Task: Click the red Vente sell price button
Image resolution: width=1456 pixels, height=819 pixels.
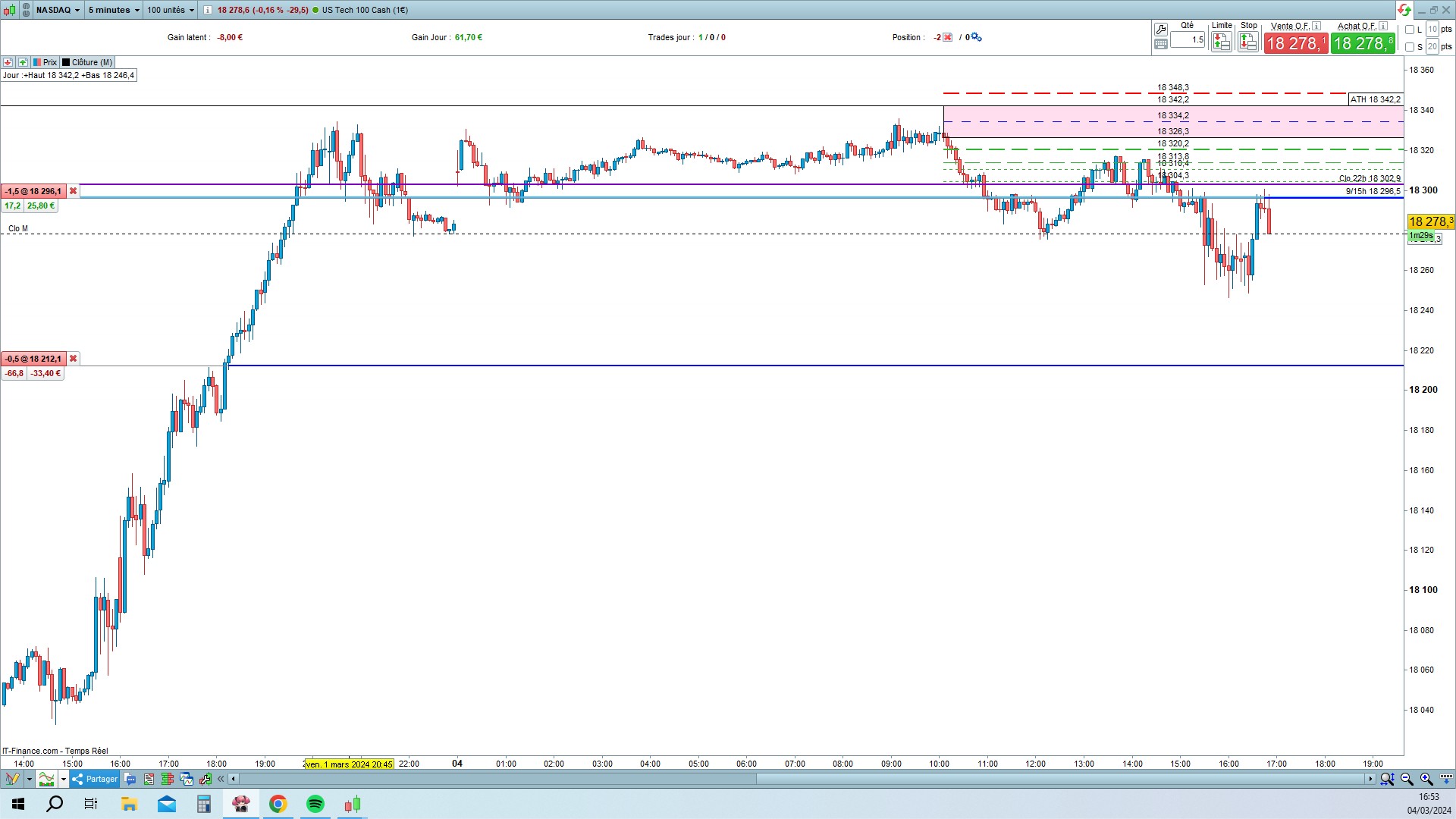Action: pyautogui.click(x=1296, y=43)
